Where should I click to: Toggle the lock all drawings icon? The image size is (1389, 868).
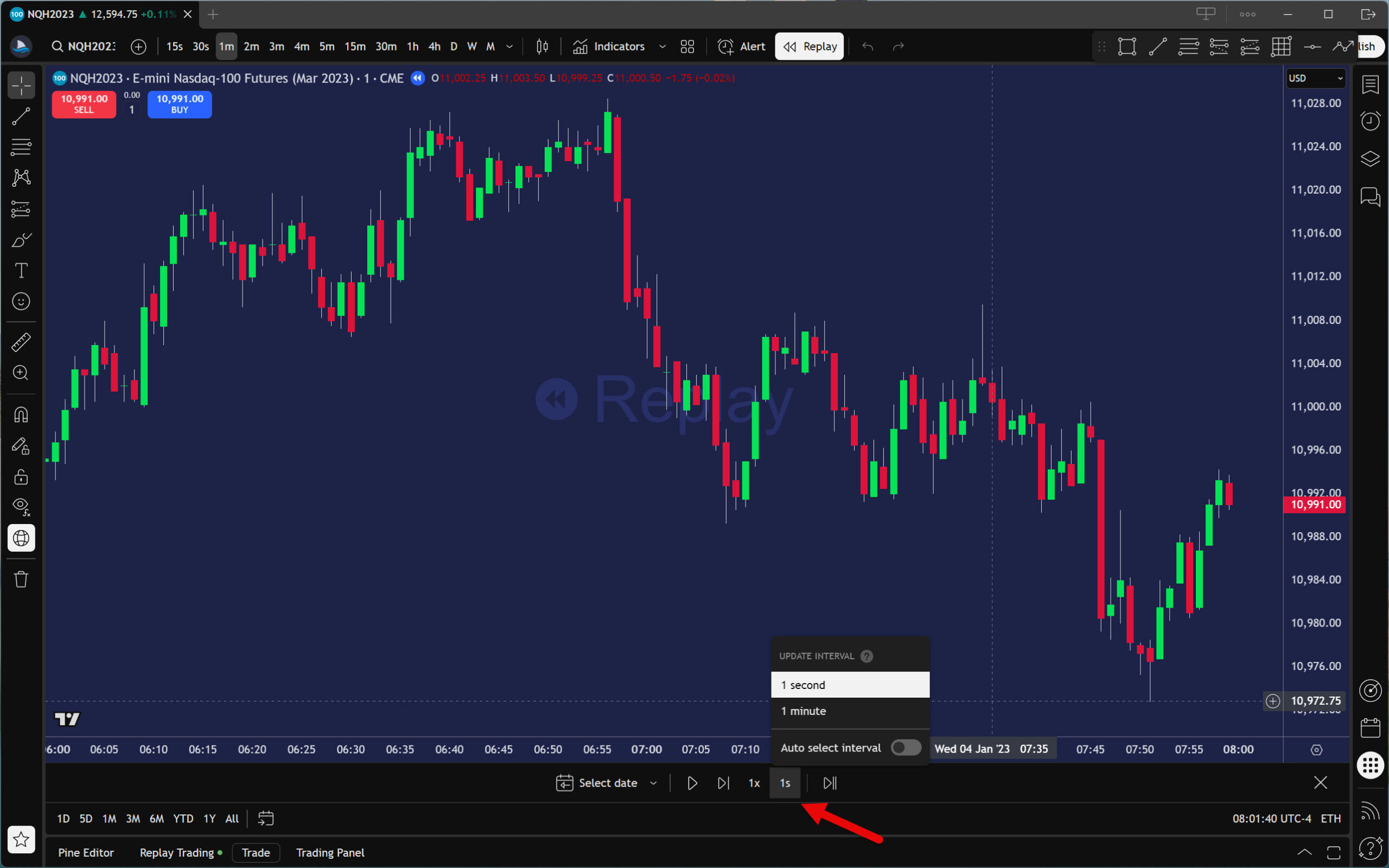(x=21, y=476)
